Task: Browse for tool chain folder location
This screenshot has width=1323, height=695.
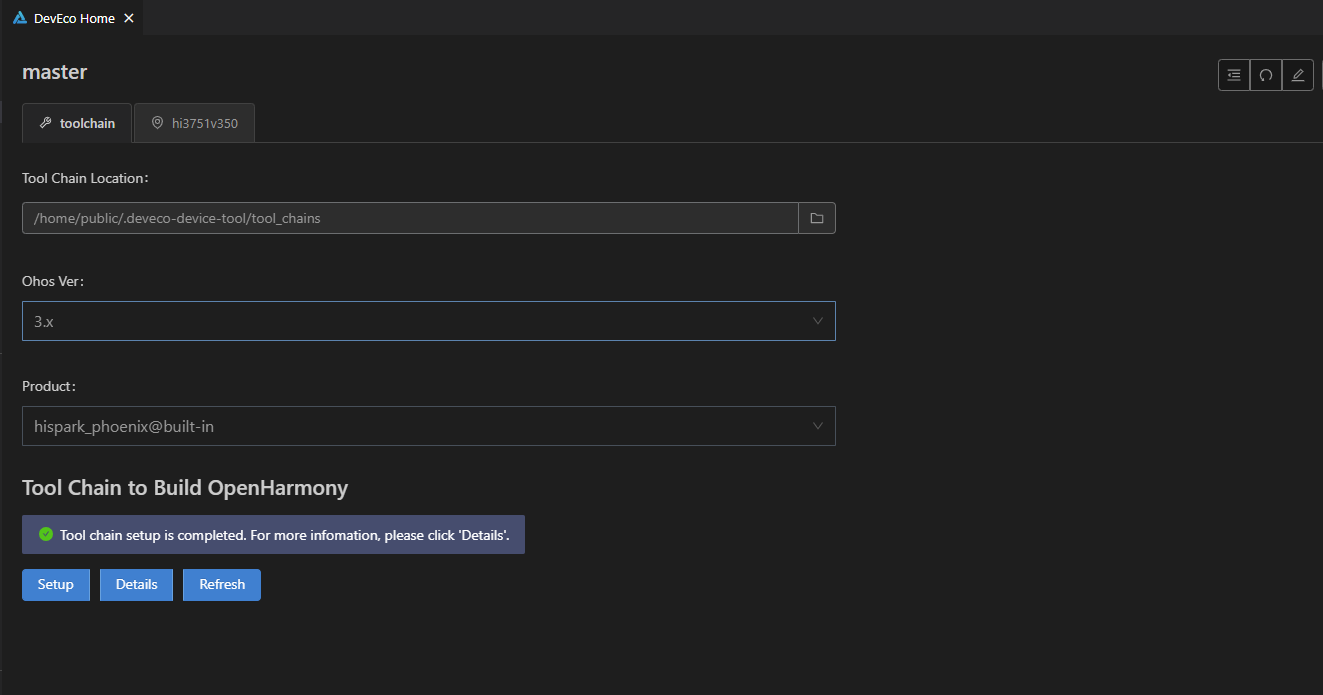Action: tap(817, 218)
